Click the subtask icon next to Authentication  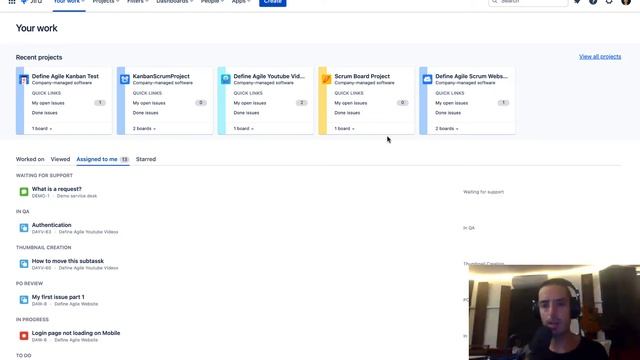pos(24,227)
